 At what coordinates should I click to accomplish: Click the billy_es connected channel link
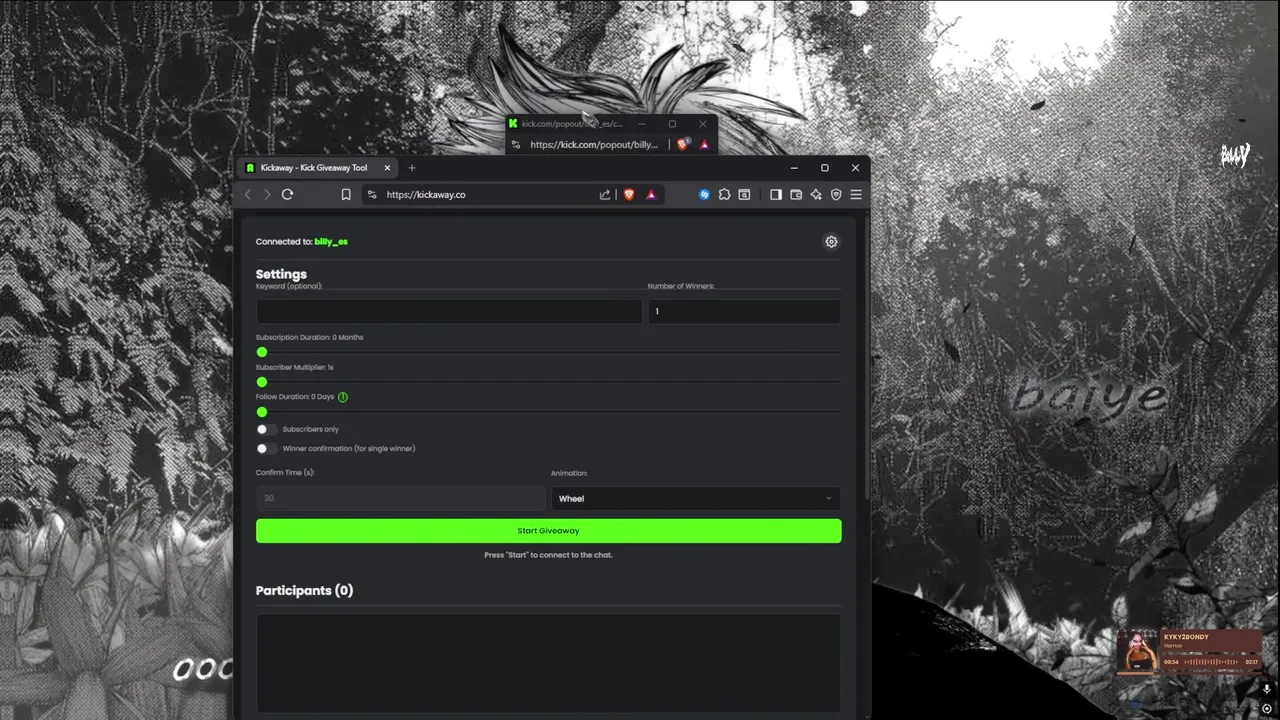[331, 242]
